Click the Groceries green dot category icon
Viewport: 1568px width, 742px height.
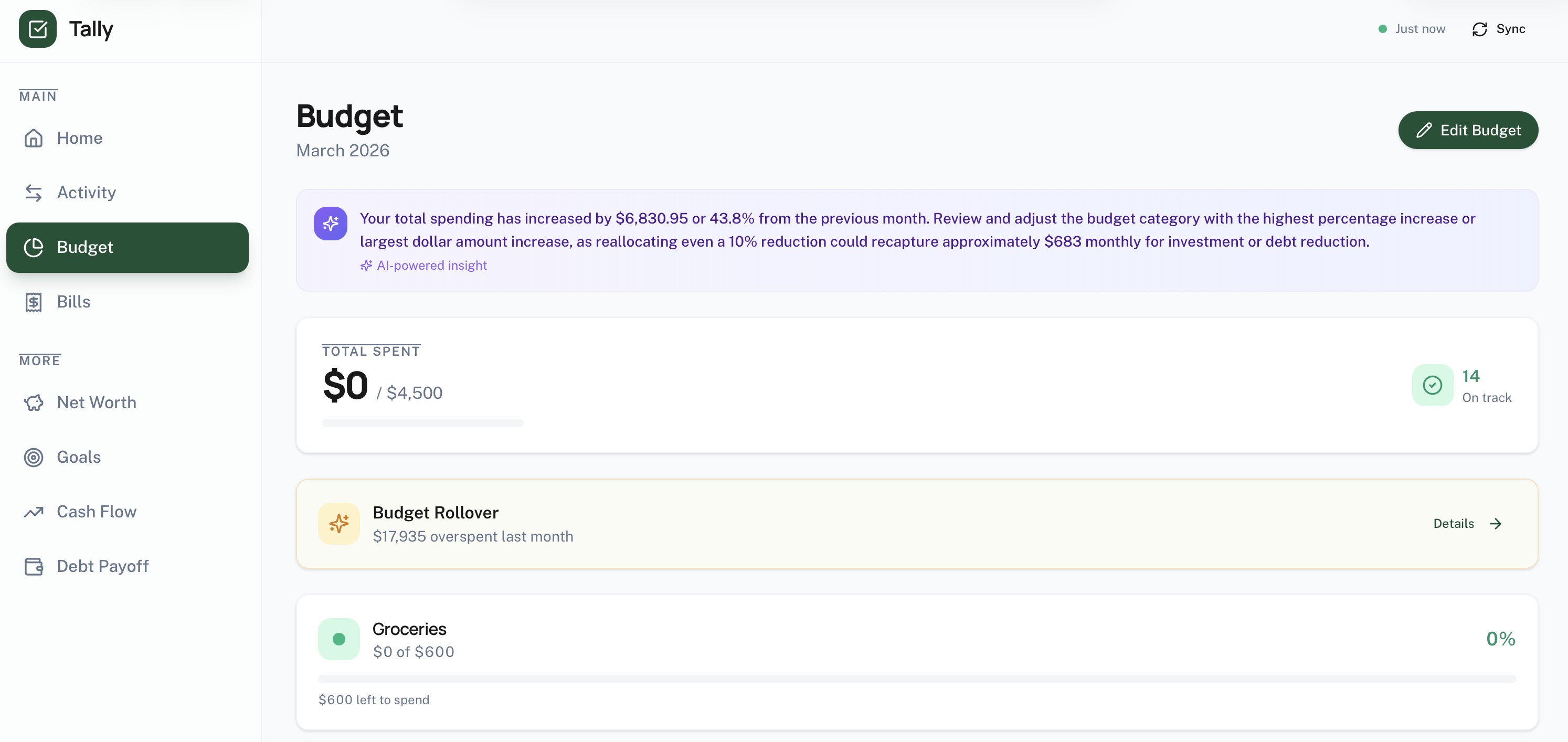click(339, 639)
